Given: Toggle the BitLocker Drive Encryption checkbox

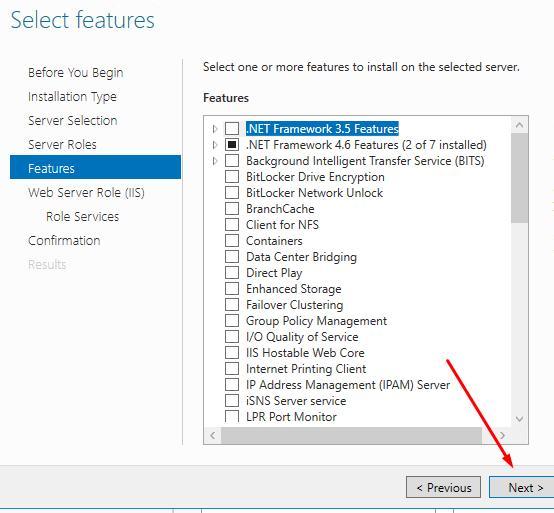Looking at the screenshot, I should [232, 177].
